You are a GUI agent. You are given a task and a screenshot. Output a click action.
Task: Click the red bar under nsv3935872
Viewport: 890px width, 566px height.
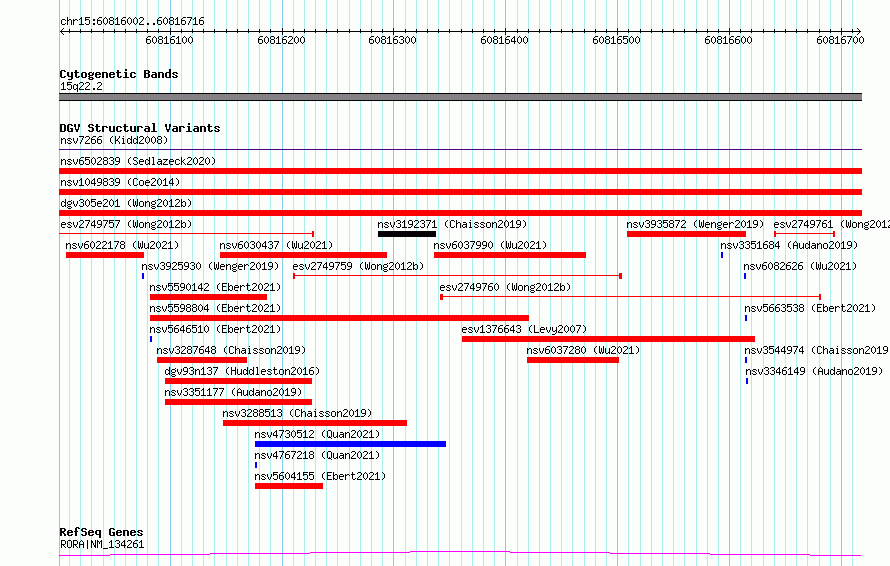(686, 234)
